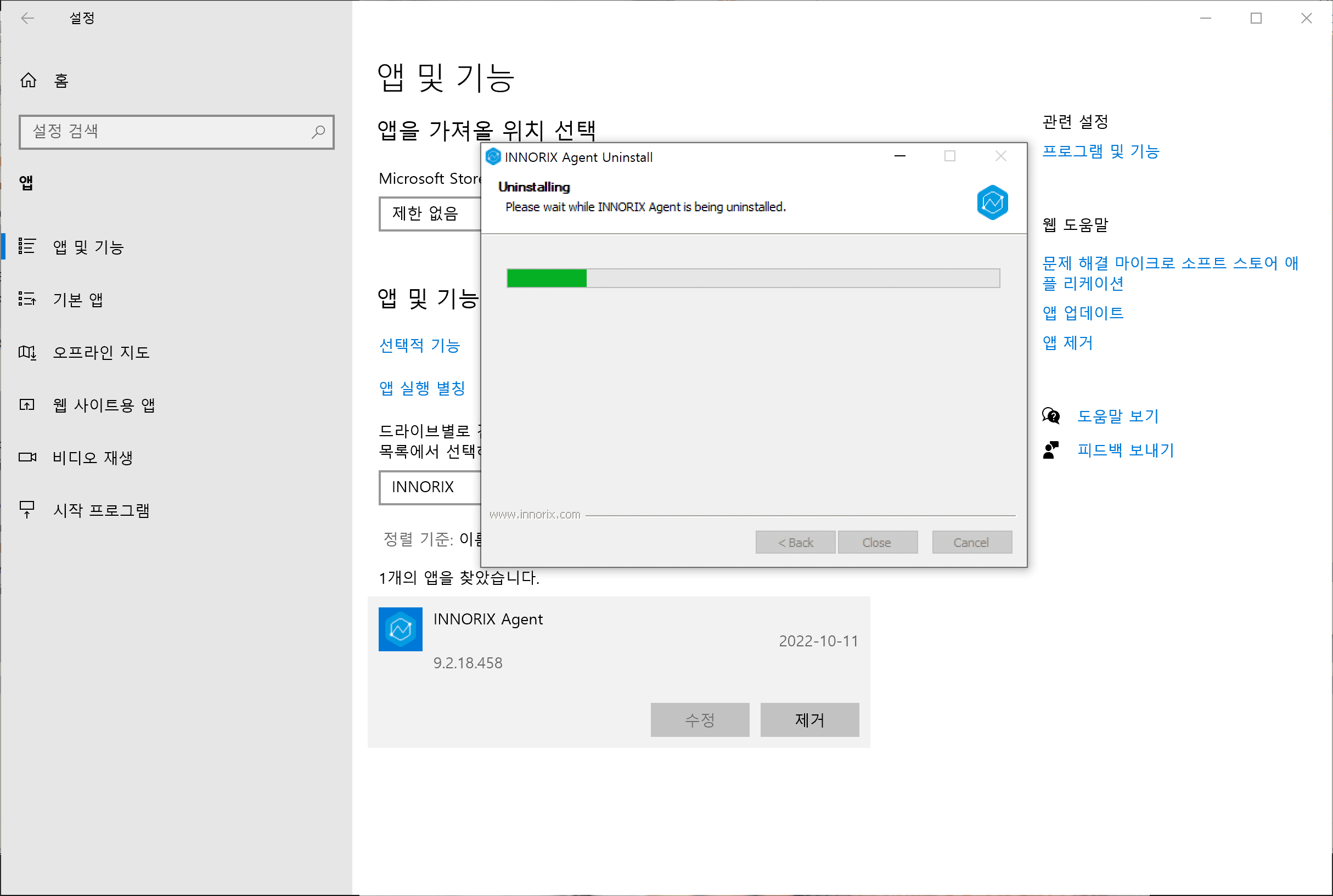Open the Startup programs sidebar item
The width and height of the screenshot is (1333, 896).
[100, 510]
